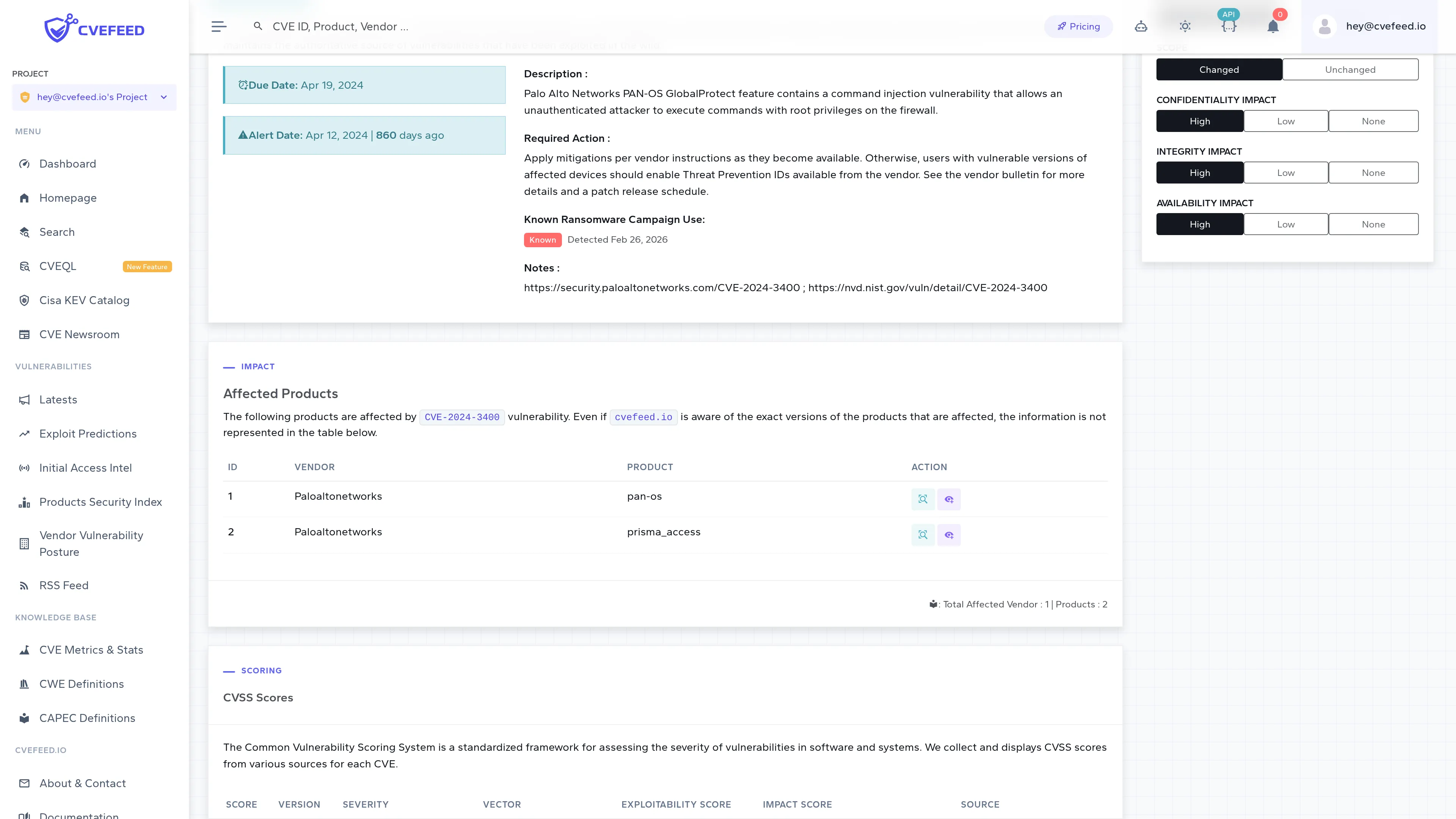Go to Exploit Predictions page
This screenshot has height=819, width=1456.
coord(88,433)
